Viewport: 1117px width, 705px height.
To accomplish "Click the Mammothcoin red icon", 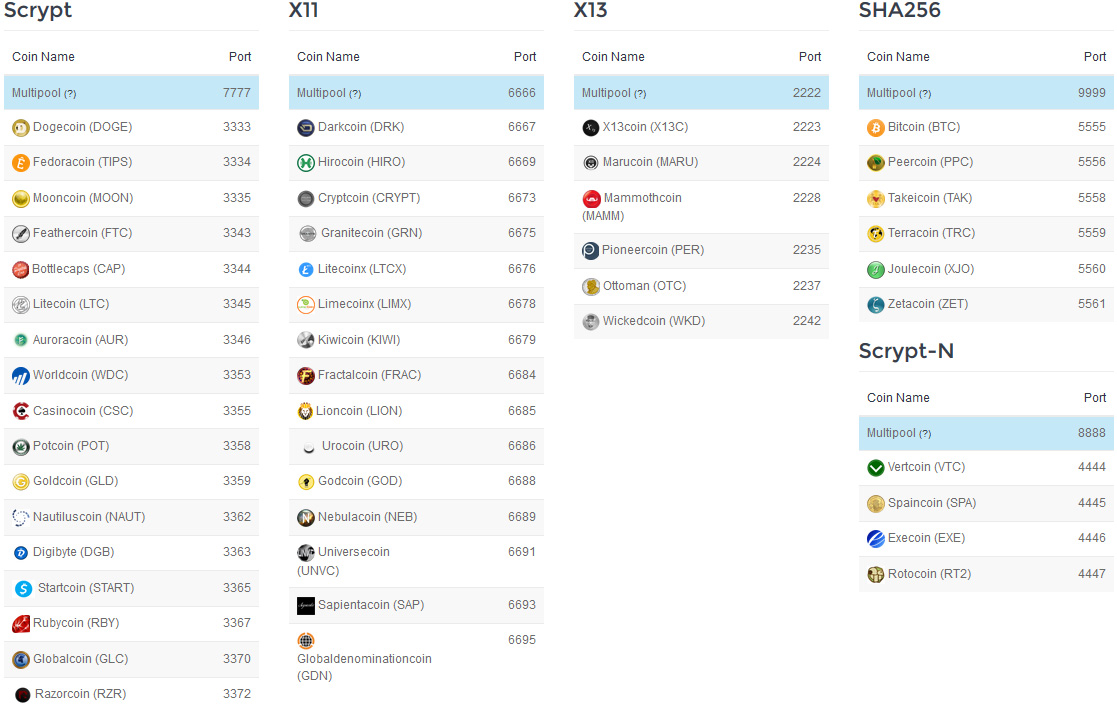I will coord(591,199).
